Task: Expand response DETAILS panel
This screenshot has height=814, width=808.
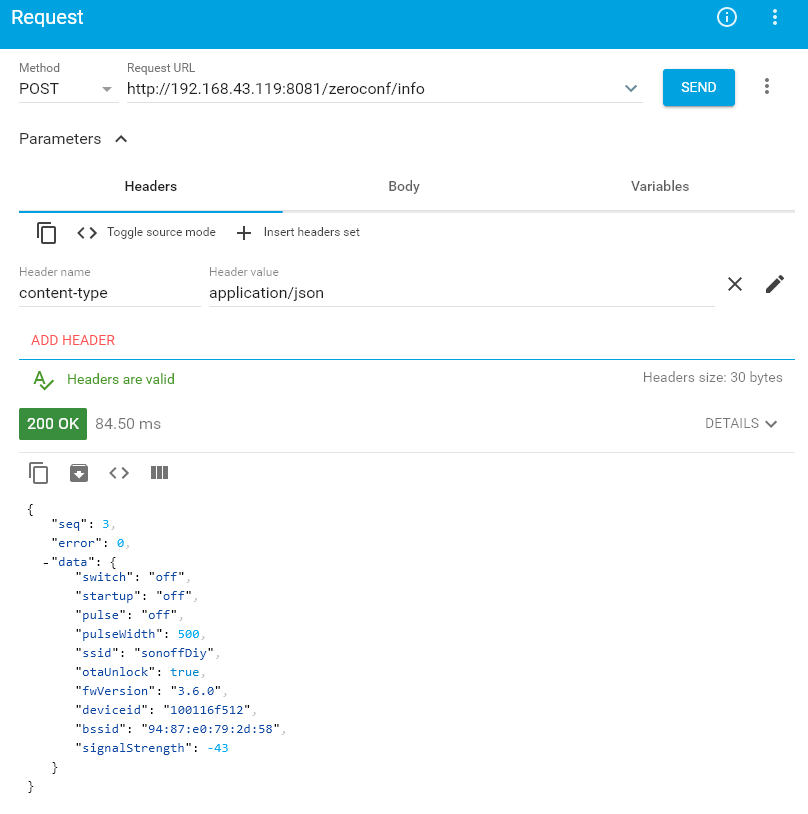Action: point(741,423)
